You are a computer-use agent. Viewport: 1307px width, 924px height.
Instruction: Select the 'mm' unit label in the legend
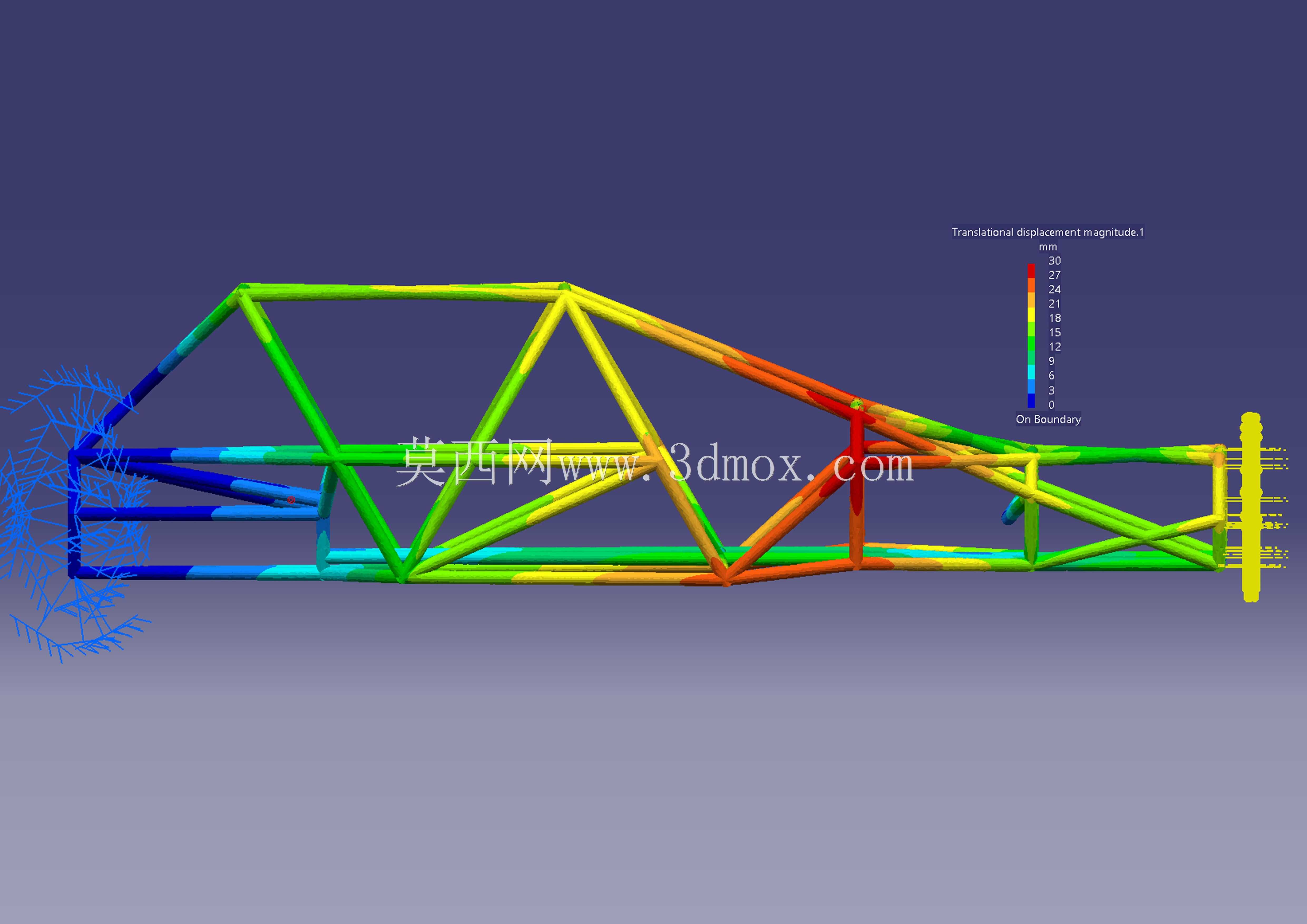[x=1048, y=247]
